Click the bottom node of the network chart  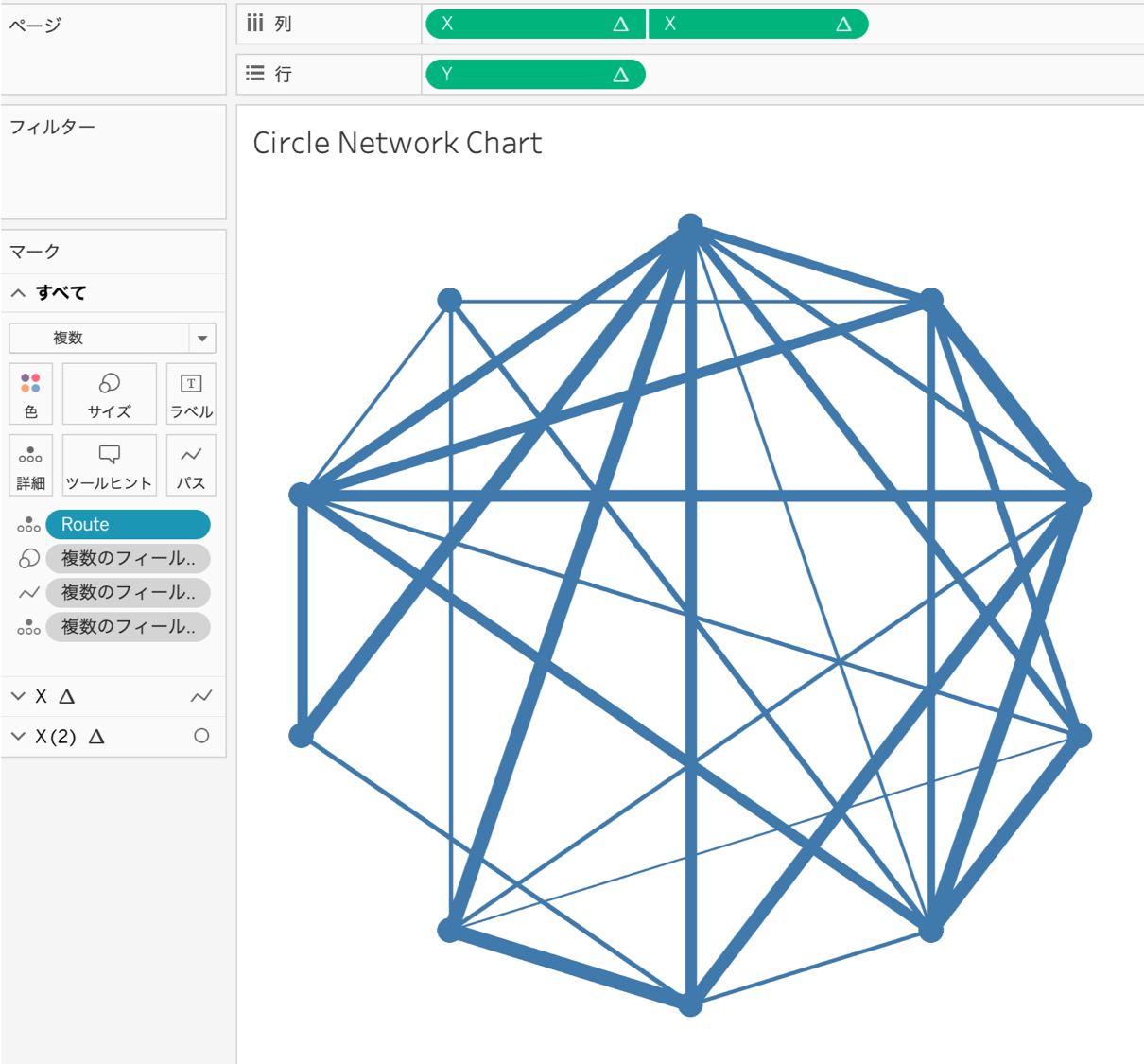[x=691, y=1003]
